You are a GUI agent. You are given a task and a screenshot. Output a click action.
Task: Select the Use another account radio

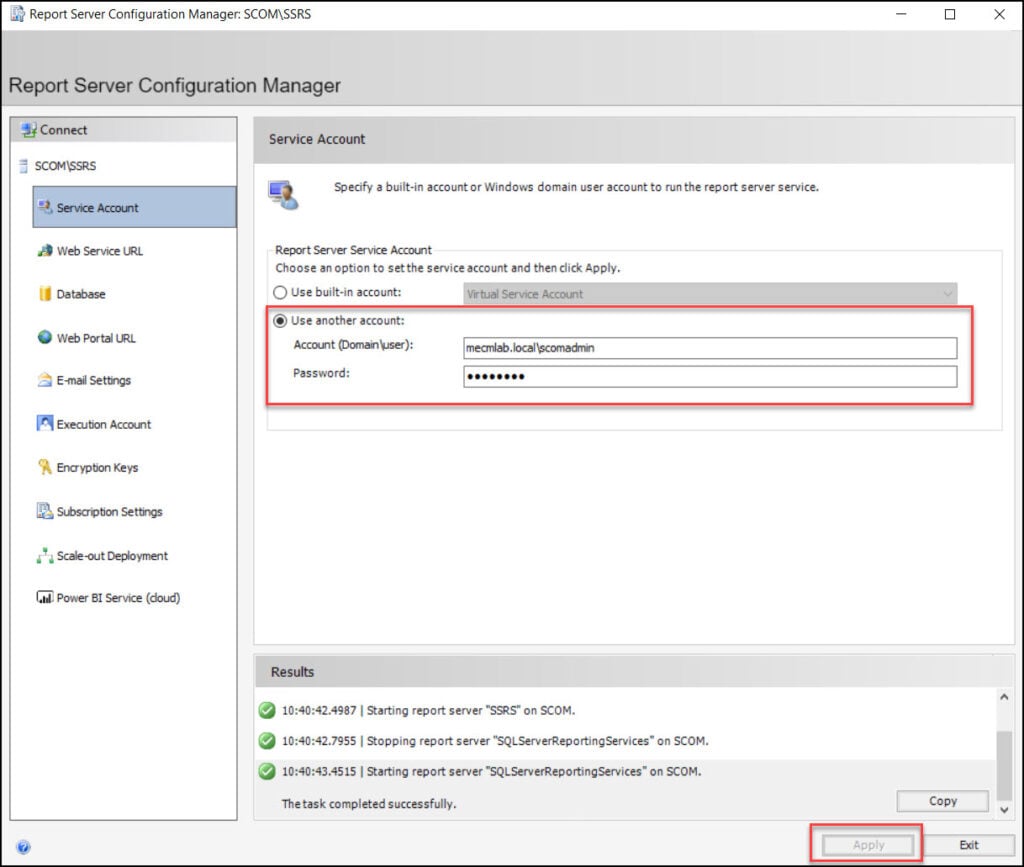pyautogui.click(x=280, y=321)
